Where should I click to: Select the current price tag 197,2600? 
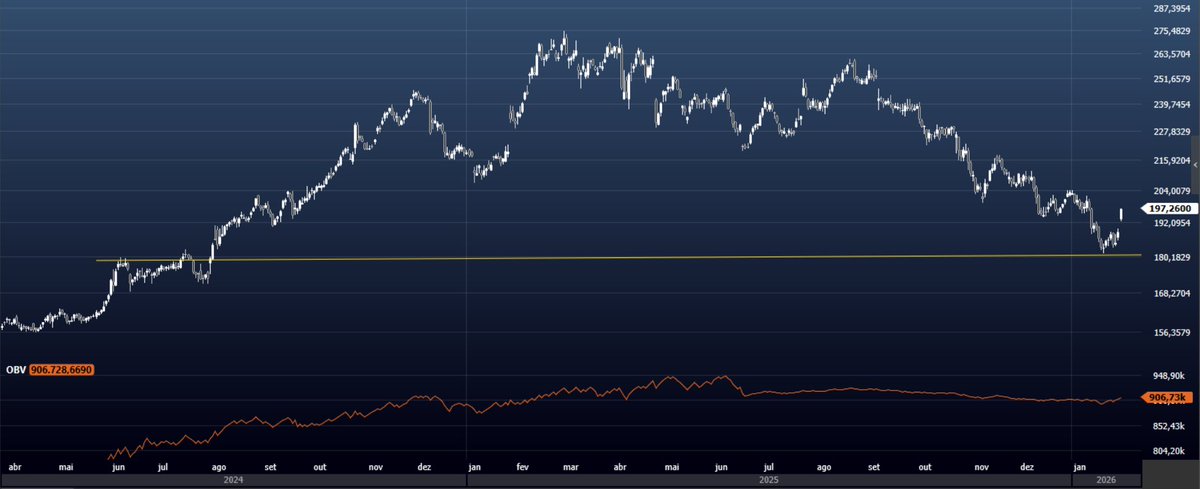click(x=1169, y=208)
